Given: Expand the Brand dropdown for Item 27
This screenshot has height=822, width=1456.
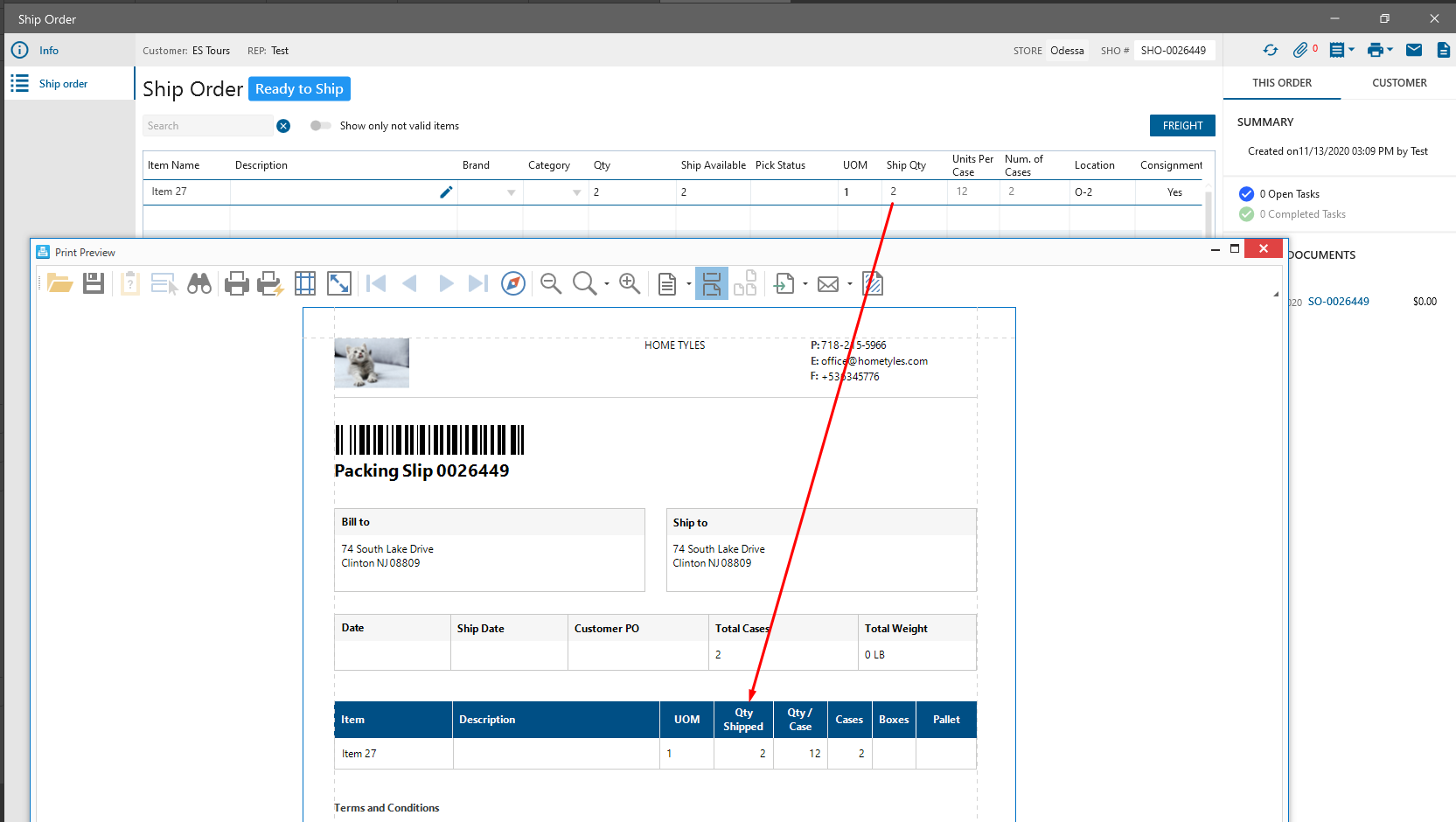Looking at the screenshot, I should click(512, 192).
